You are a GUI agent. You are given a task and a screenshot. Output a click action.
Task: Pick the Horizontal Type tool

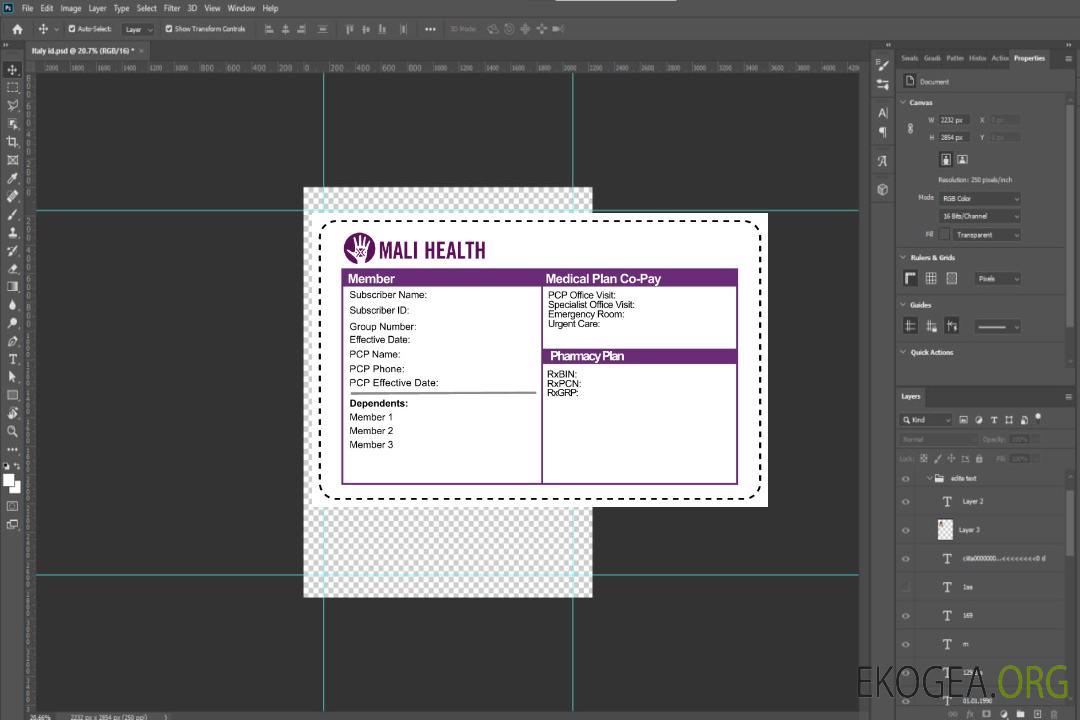12,359
